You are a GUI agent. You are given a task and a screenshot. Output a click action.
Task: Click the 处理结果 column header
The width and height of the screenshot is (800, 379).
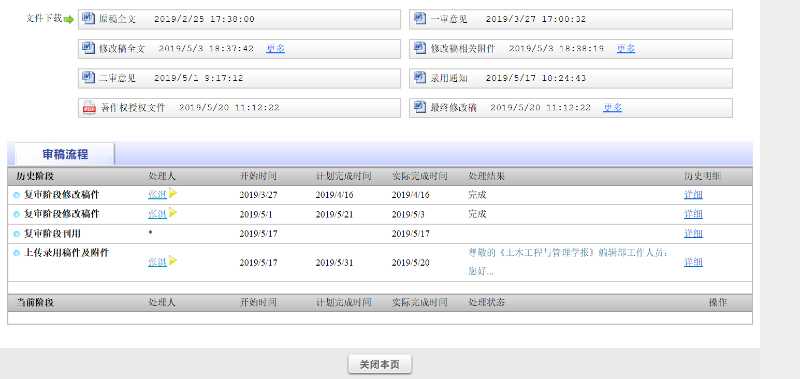[x=486, y=176]
